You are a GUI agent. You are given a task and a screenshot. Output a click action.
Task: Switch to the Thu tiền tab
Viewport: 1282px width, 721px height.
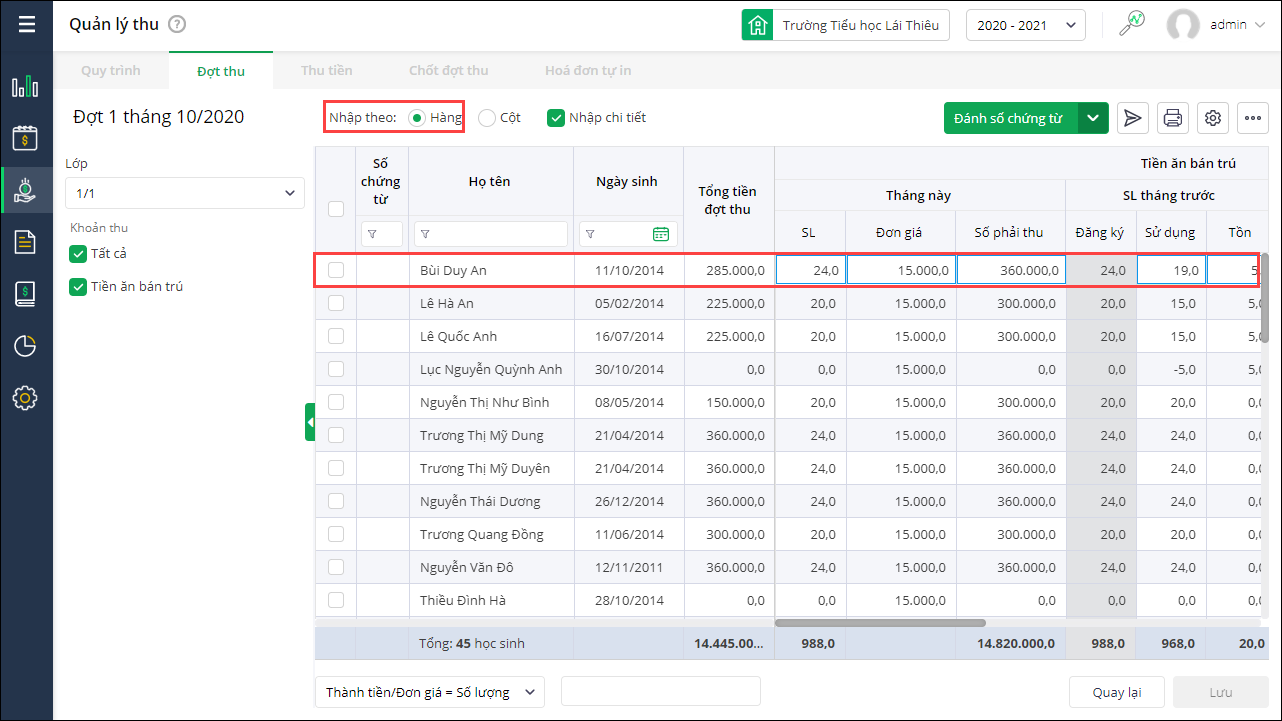[327, 71]
